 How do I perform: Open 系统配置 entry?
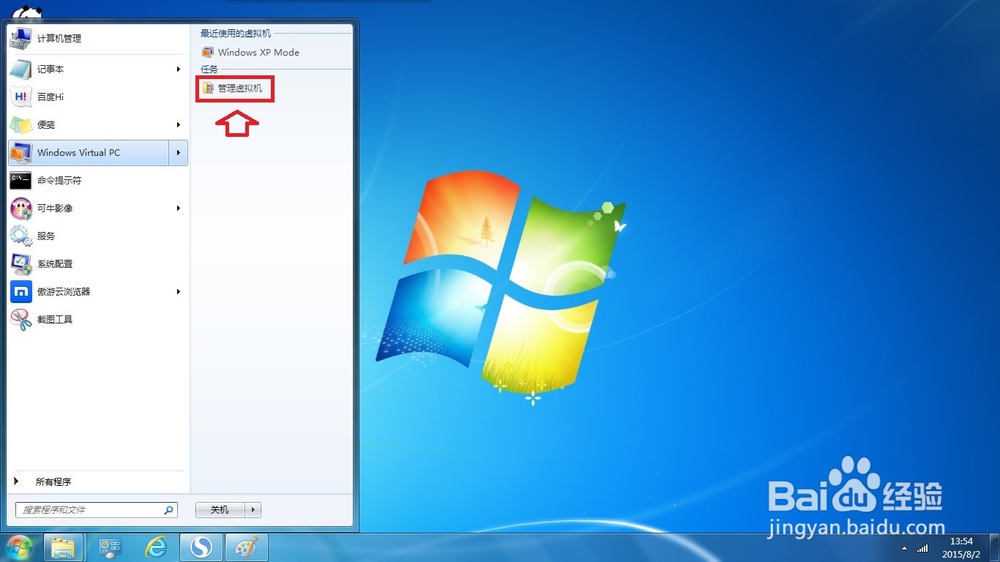(98, 264)
